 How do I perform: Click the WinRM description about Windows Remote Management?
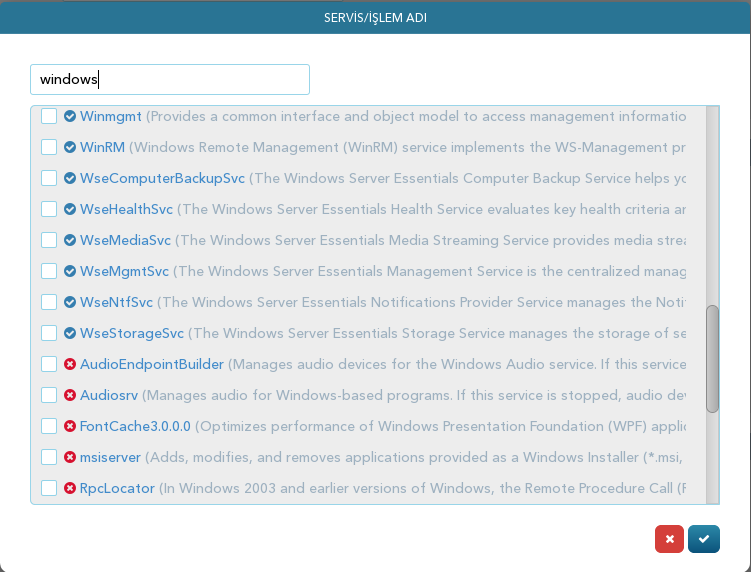point(408,147)
